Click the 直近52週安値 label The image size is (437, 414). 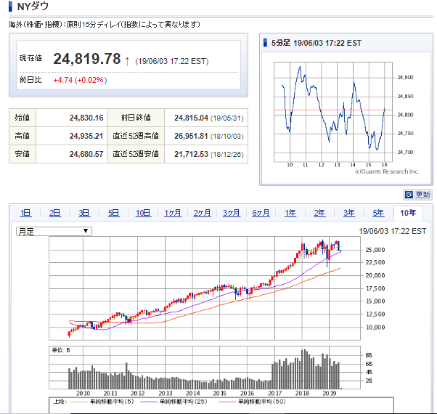[x=135, y=154]
